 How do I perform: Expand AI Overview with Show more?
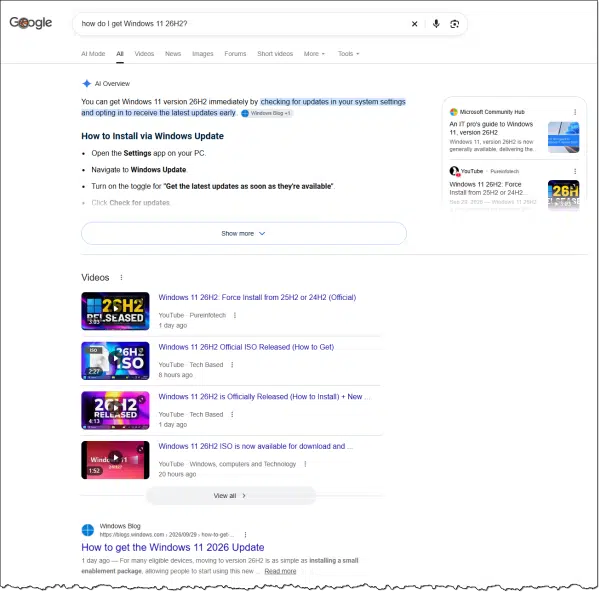point(244,233)
